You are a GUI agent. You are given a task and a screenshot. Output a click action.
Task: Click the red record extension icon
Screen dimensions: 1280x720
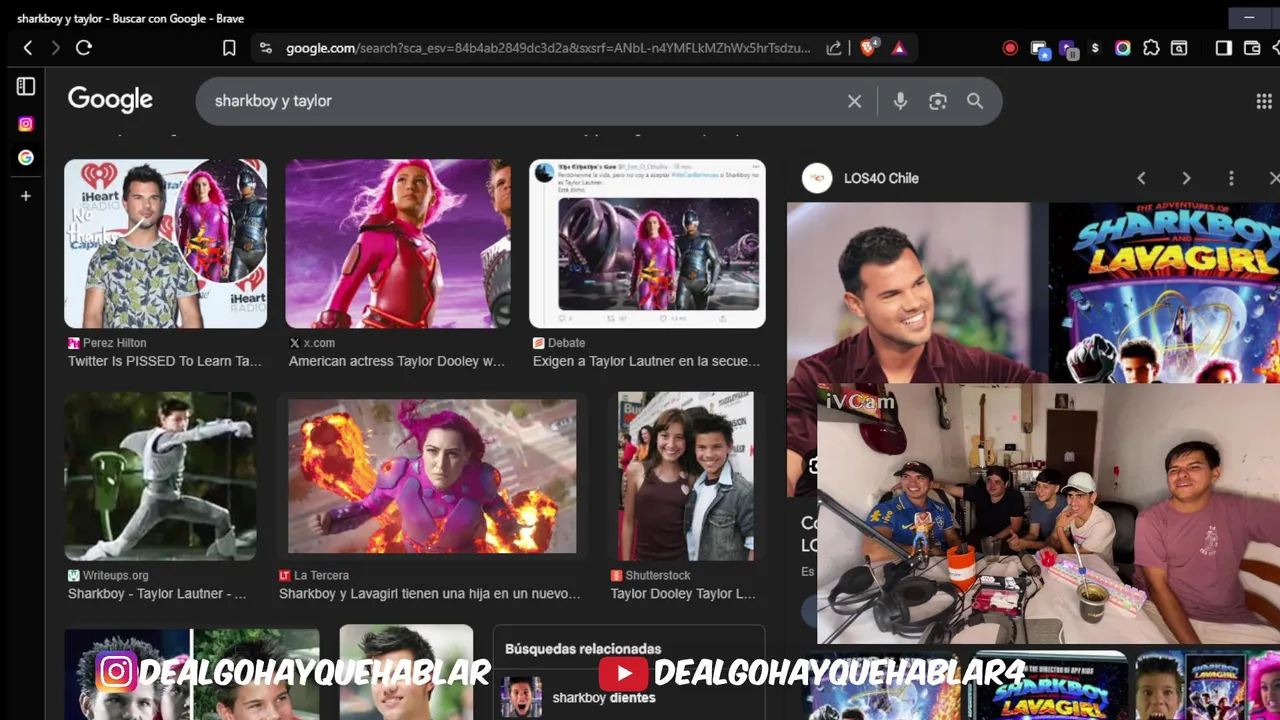(x=1010, y=48)
